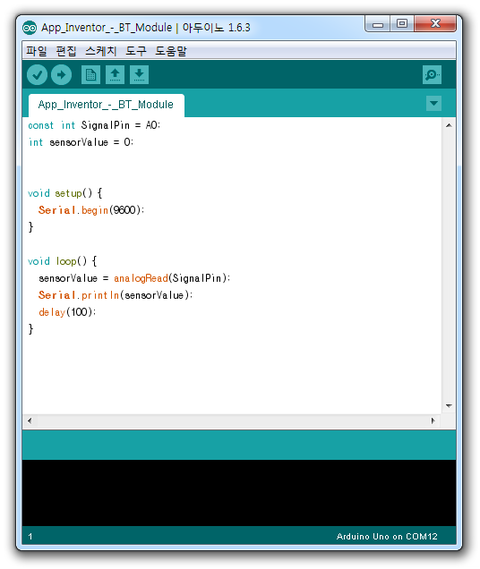Click the 'Serial.println(sensorValue);' line

[x=115, y=295]
